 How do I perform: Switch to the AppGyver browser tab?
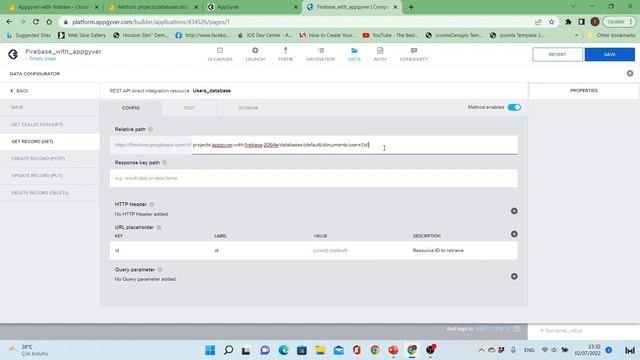(x=252, y=7)
